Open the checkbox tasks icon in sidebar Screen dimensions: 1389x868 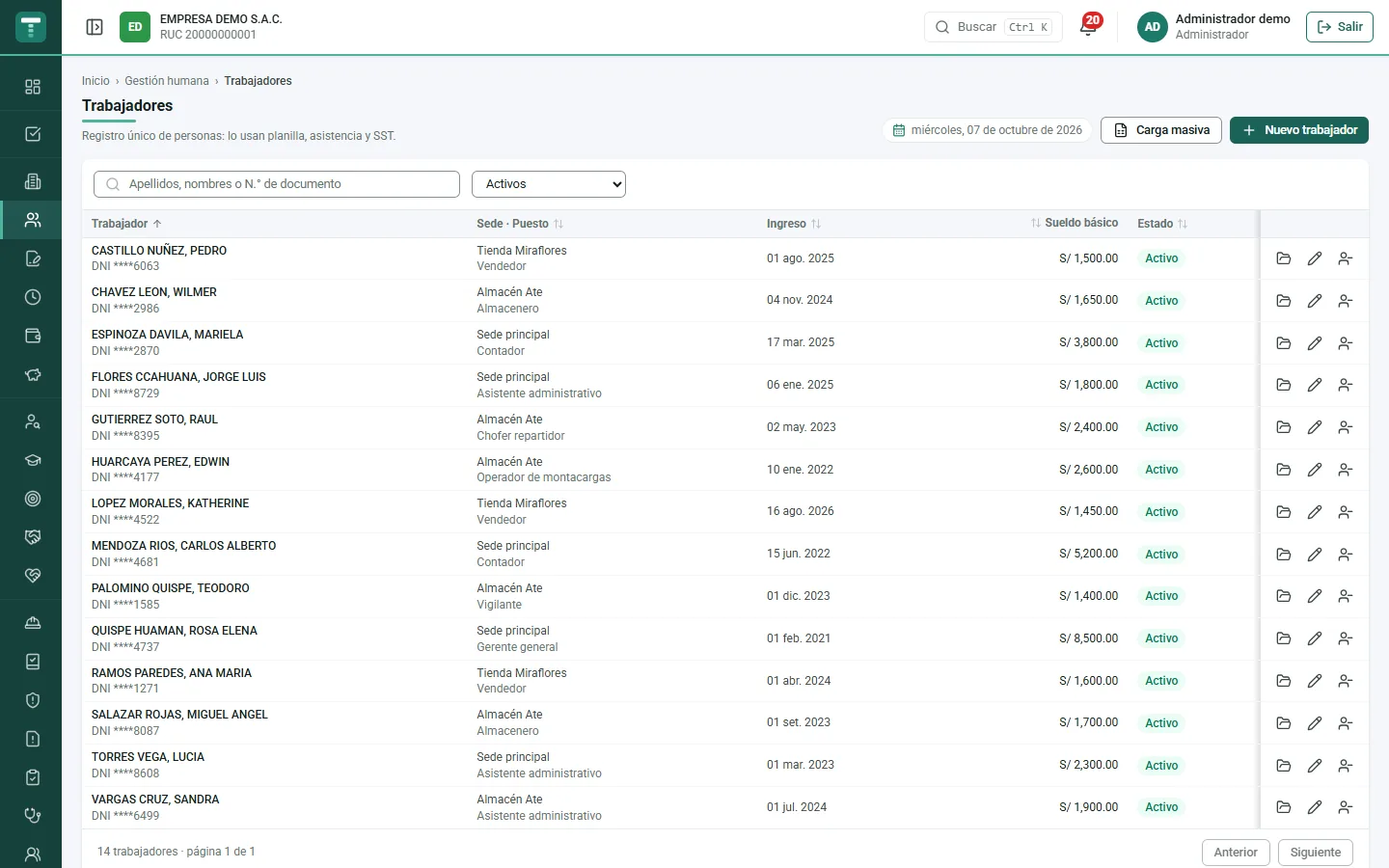tap(33, 134)
